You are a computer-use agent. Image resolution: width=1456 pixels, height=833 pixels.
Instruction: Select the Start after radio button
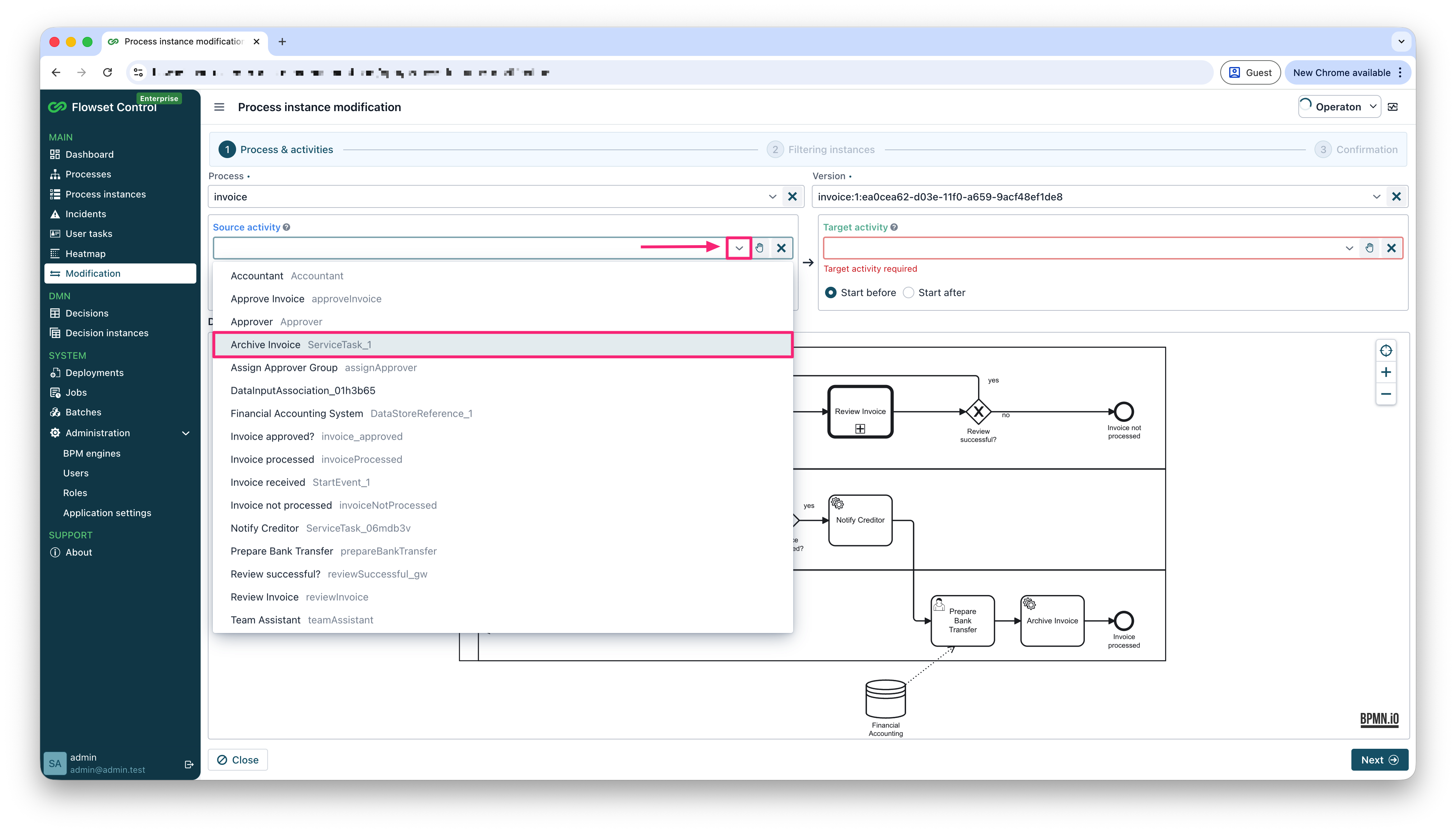(x=908, y=292)
